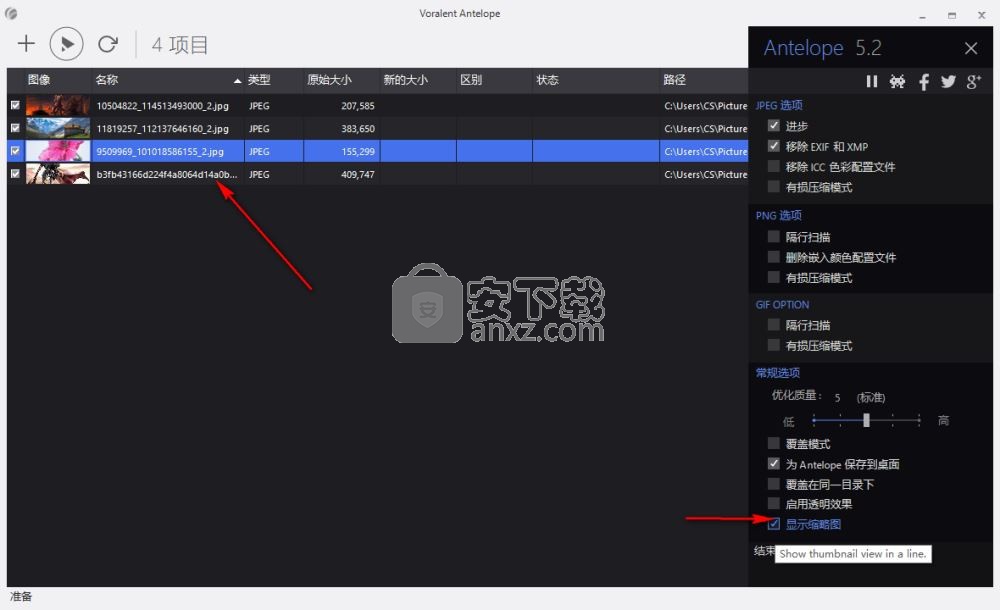Screen dimensions: 1000x610
Task: Sort by 新的大小 column header
Action: (418, 80)
